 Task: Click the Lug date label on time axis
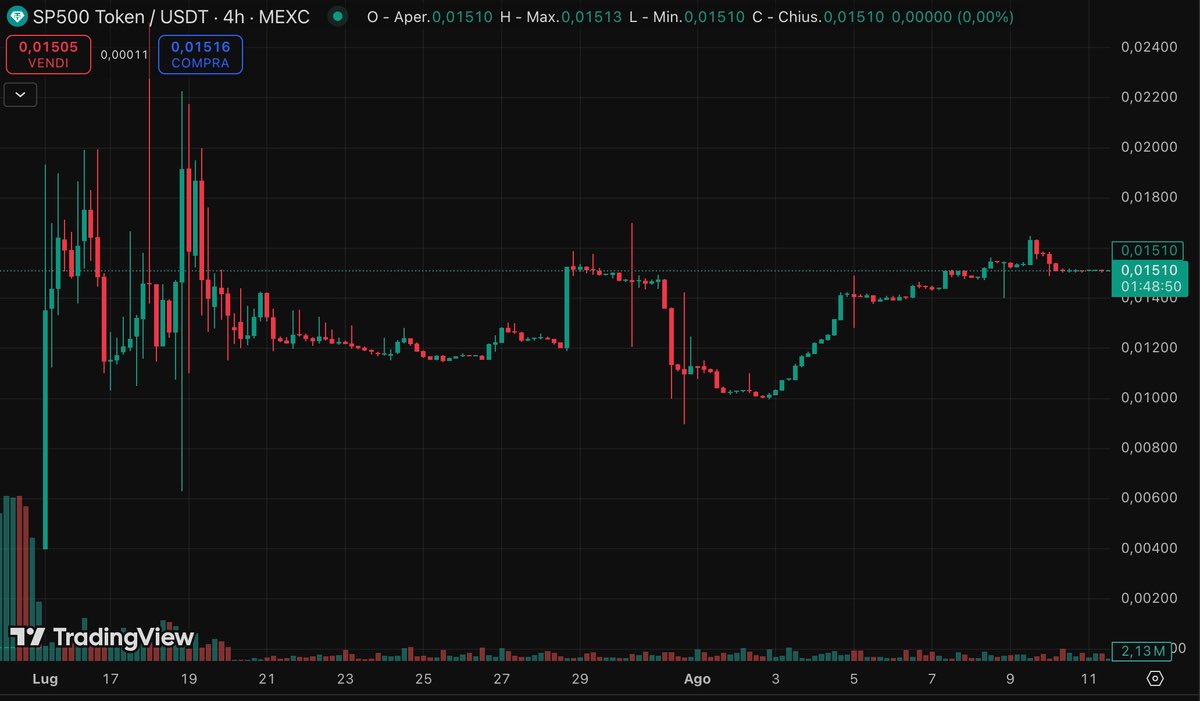point(44,680)
